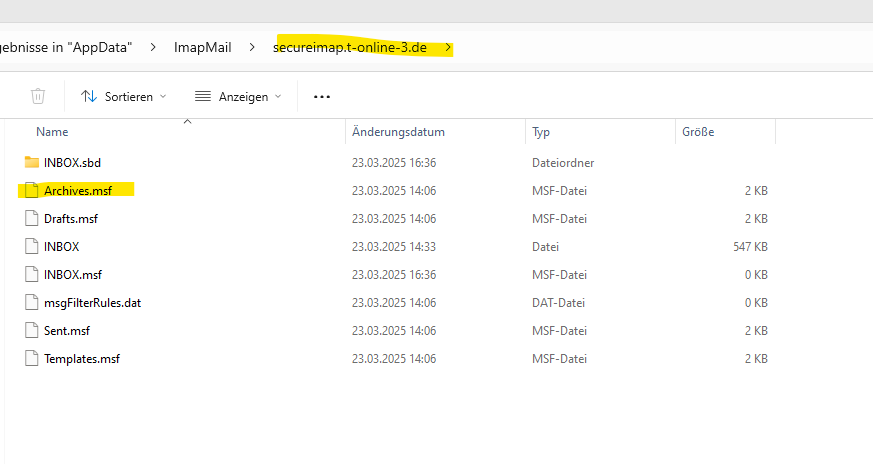Select the INBOX.sbd folder icon
Image resolution: width=873 pixels, height=464 pixels.
coord(32,162)
